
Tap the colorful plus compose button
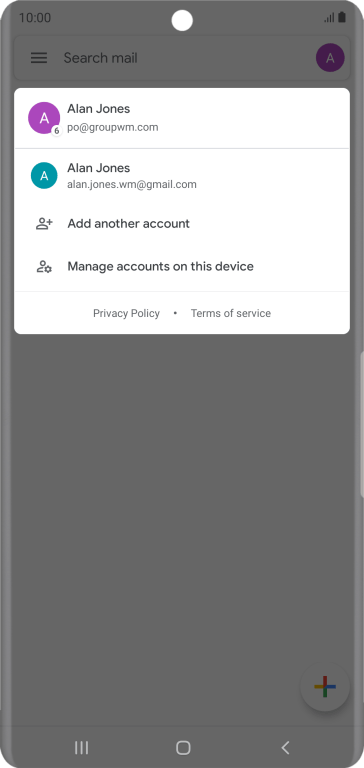[x=325, y=686]
